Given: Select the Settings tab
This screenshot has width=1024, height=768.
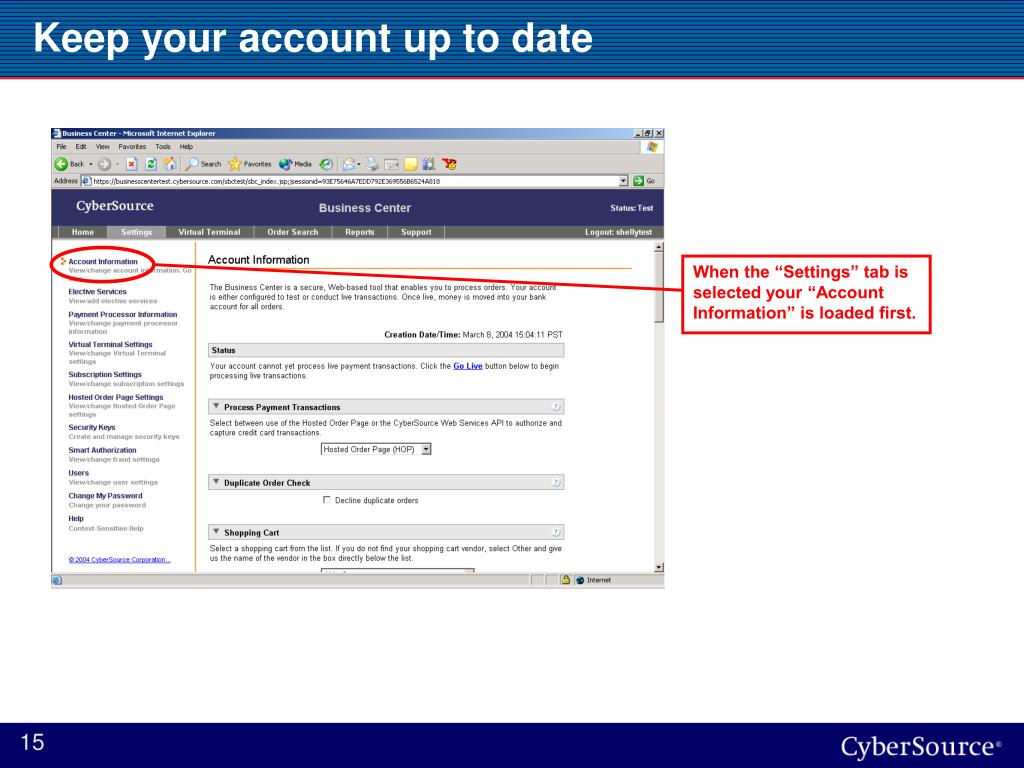Looking at the screenshot, I should (x=136, y=232).
